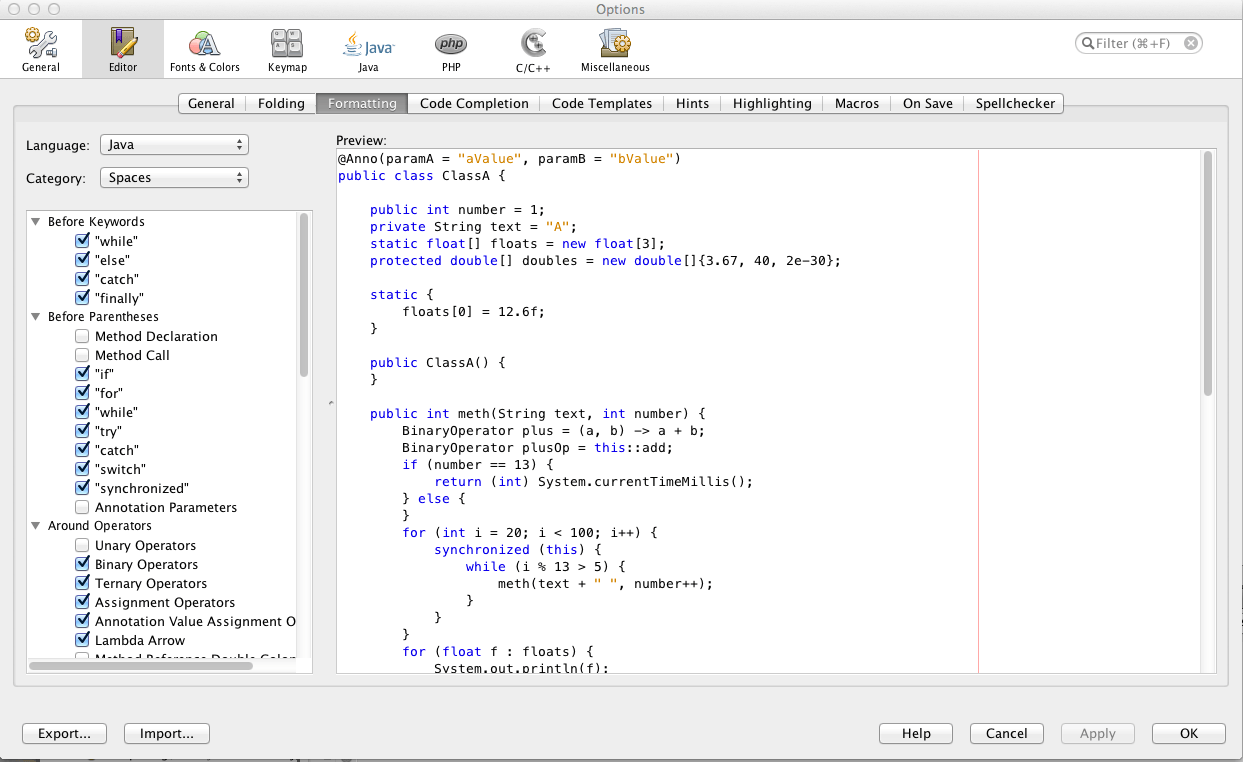Open the Language dropdown set to Java

click(x=174, y=145)
